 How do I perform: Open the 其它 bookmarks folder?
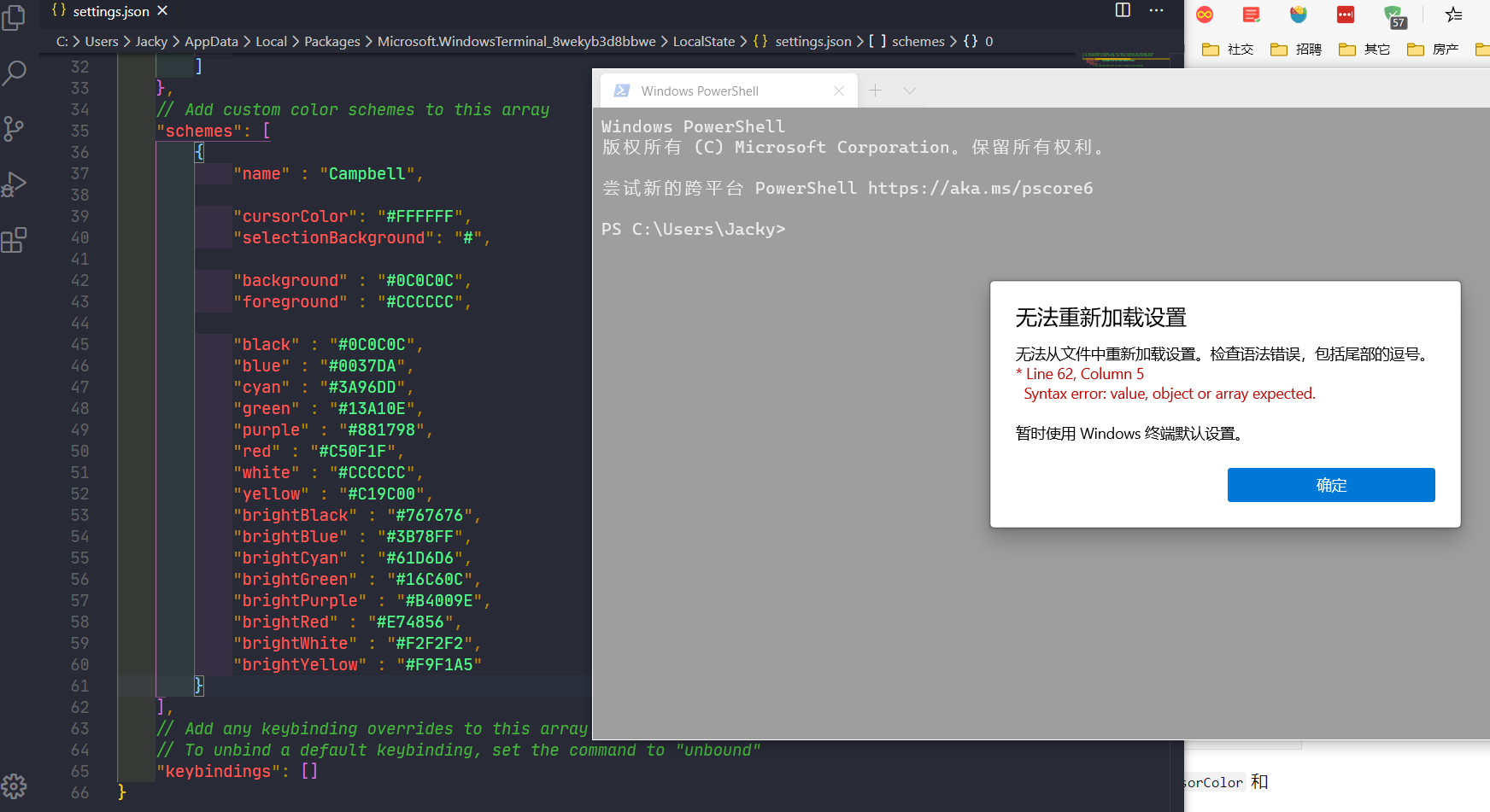coord(1364,50)
